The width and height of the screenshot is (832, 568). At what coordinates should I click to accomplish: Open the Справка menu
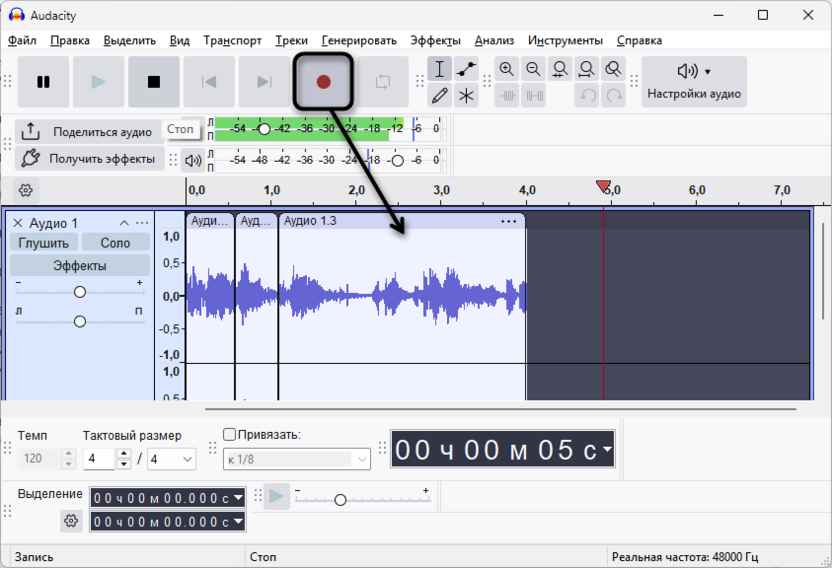[639, 40]
